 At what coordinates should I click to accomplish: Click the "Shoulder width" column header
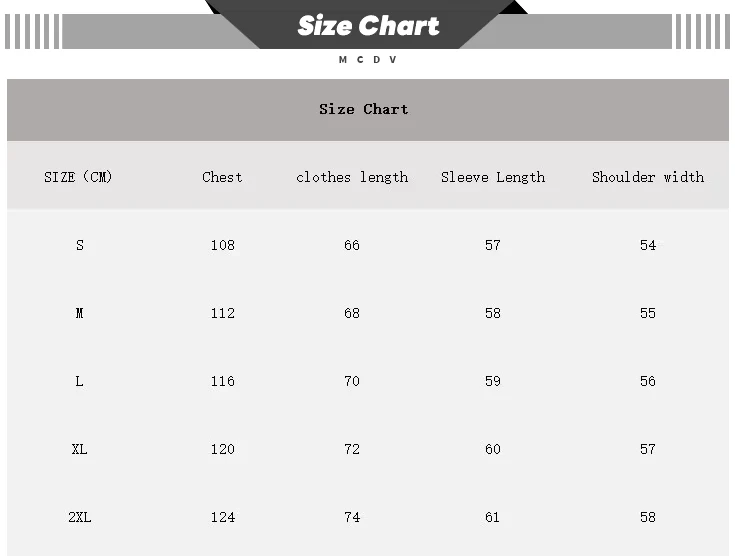pyautogui.click(x=648, y=177)
